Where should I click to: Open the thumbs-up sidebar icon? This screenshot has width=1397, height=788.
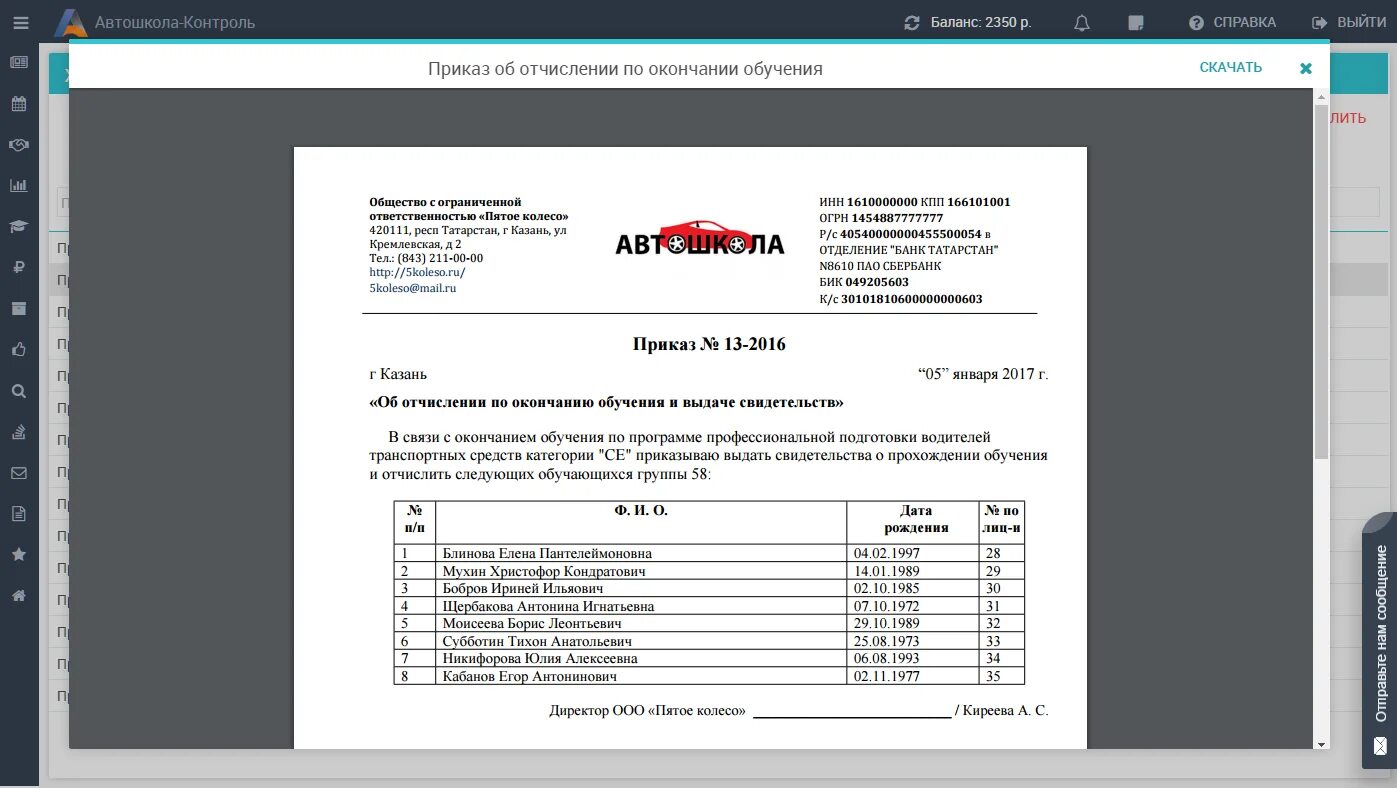tap(19, 349)
